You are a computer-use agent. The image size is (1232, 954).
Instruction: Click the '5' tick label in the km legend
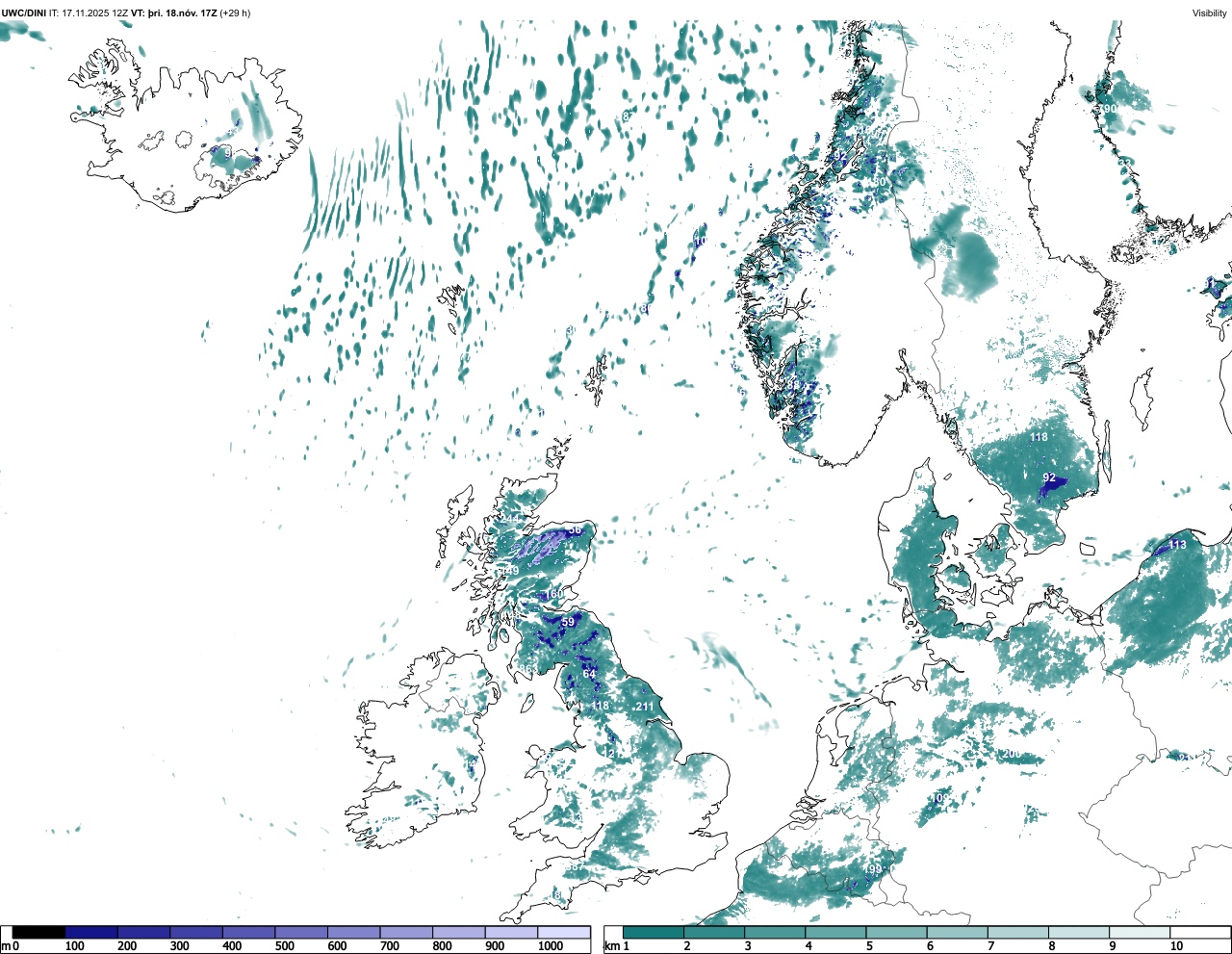click(869, 946)
